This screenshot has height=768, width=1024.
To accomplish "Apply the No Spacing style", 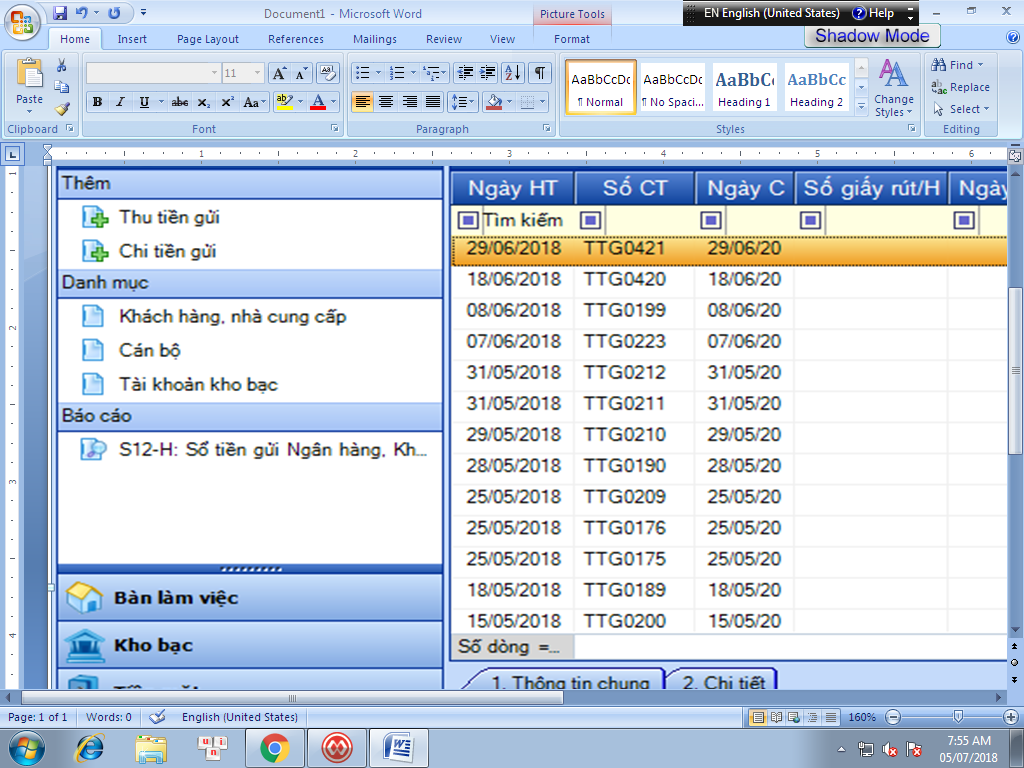I will click(x=673, y=88).
